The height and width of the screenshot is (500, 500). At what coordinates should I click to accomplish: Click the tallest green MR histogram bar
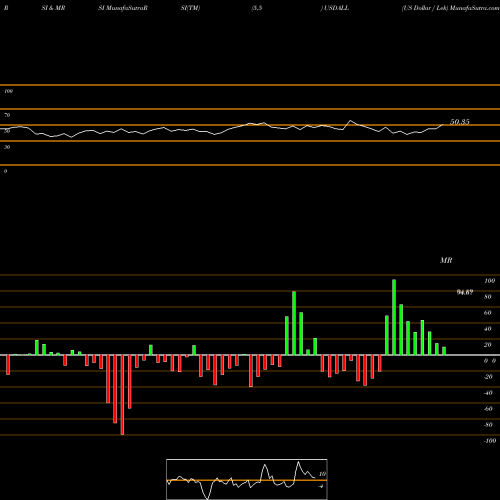pyautogui.click(x=394, y=317)
